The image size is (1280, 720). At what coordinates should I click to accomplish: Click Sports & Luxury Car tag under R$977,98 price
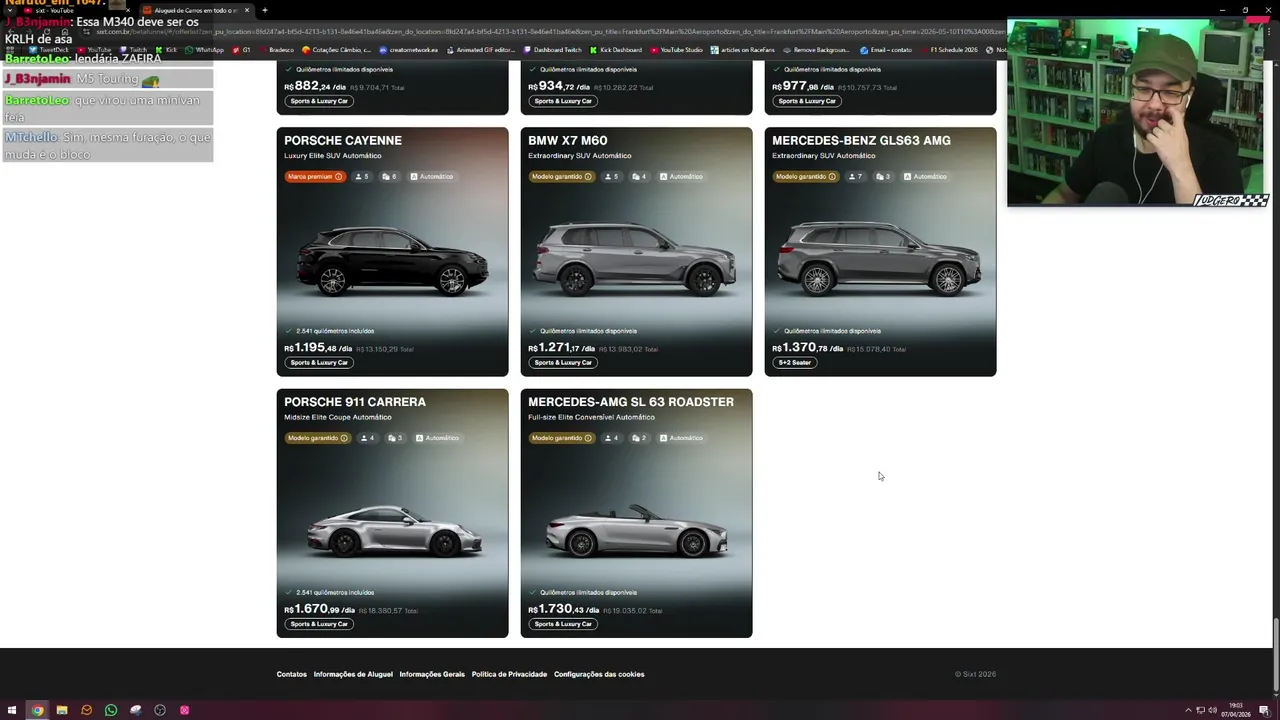(x=807, y=101)
